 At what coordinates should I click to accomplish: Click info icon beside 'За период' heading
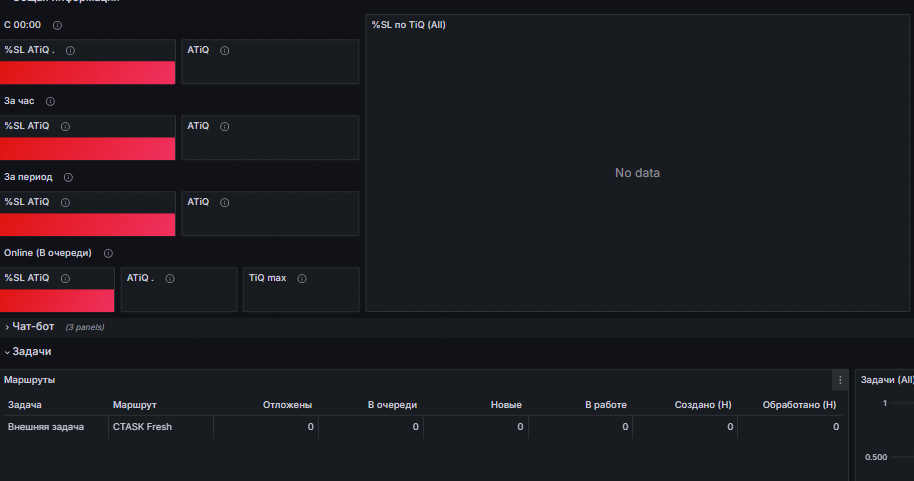pos(68,177)
